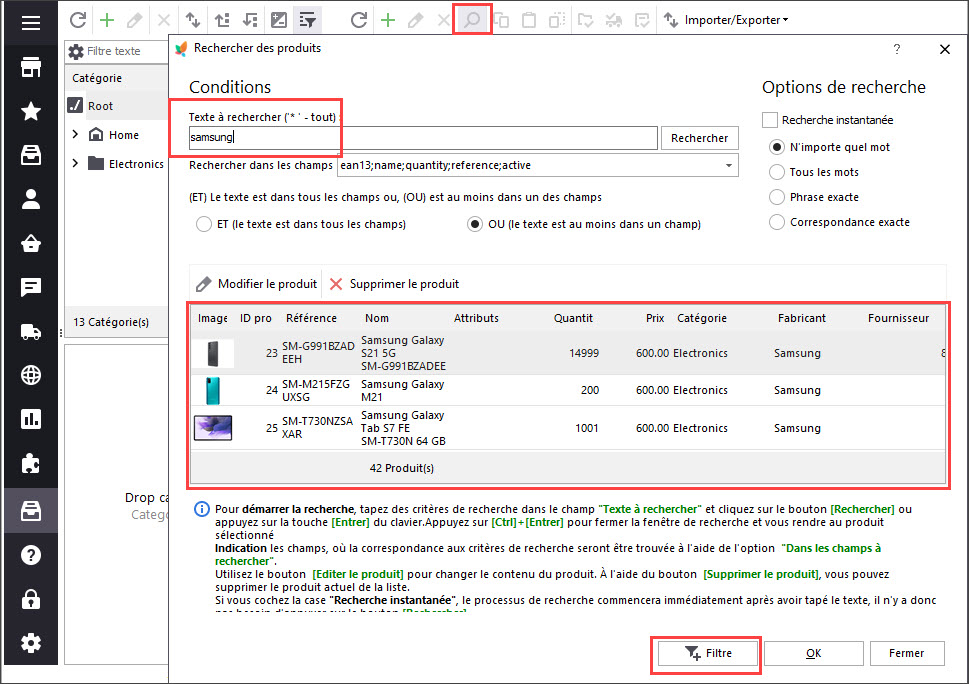Refresh the category list
969x684 pixels.
coord(78,20)
